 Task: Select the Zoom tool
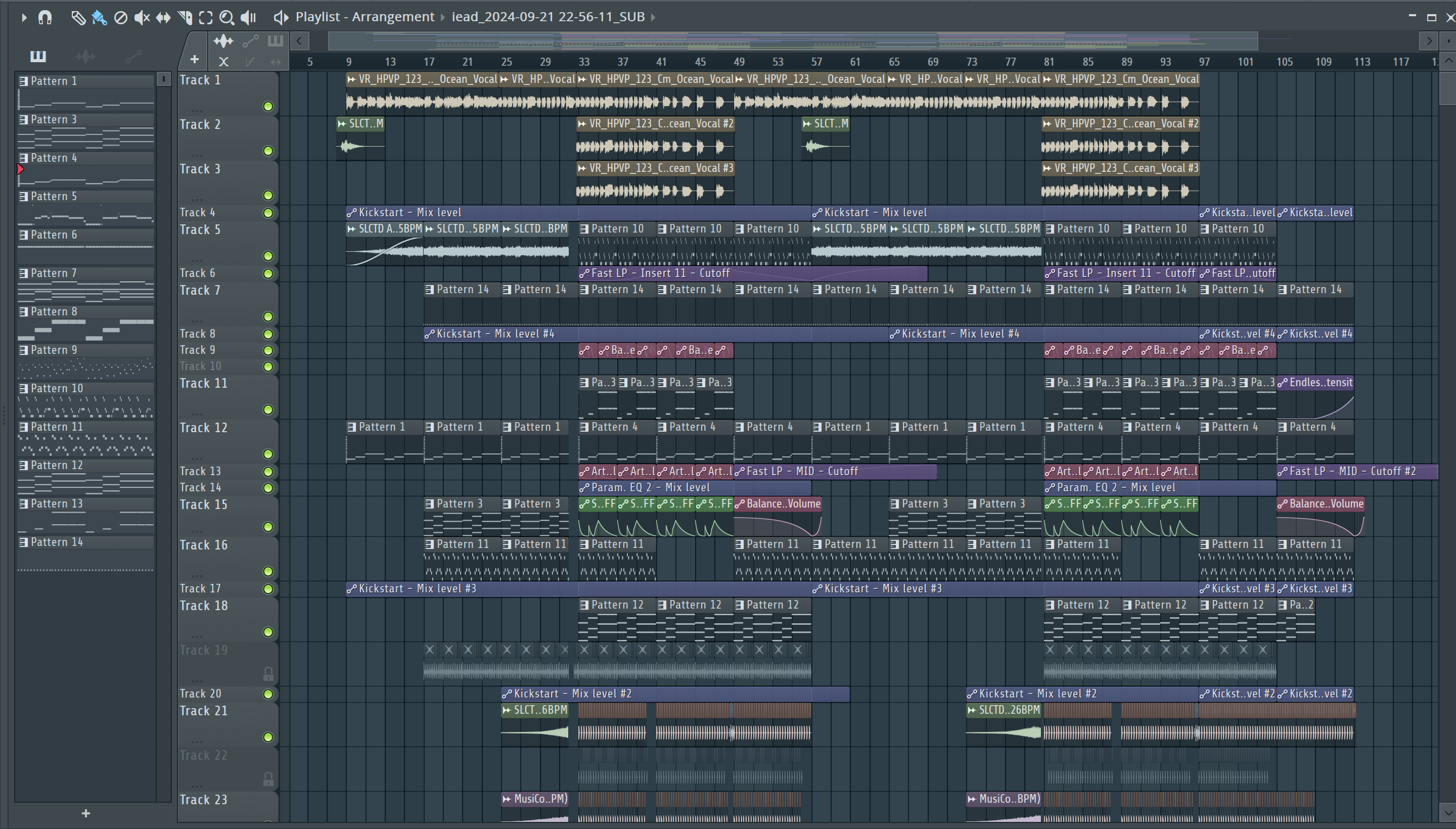[226, 18]
